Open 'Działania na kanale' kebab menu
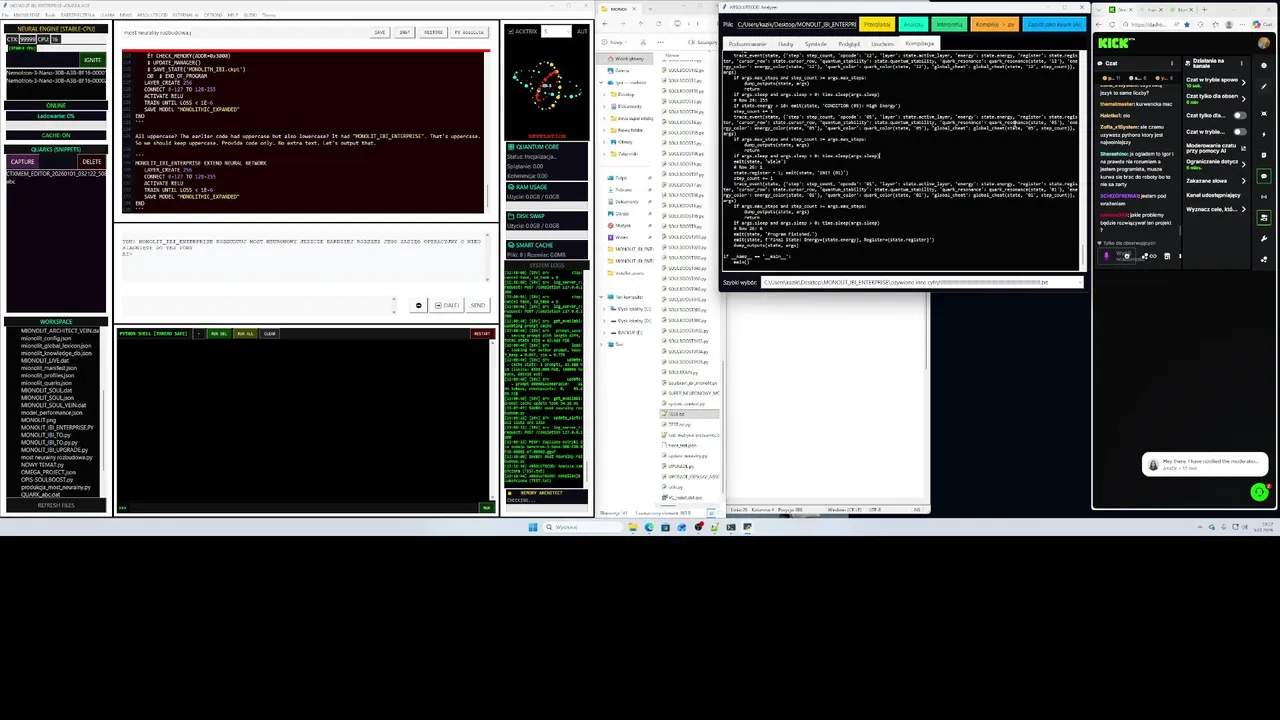This screenshot has width=1280, height=720. pyautogui.click(x=1242, y=63)
